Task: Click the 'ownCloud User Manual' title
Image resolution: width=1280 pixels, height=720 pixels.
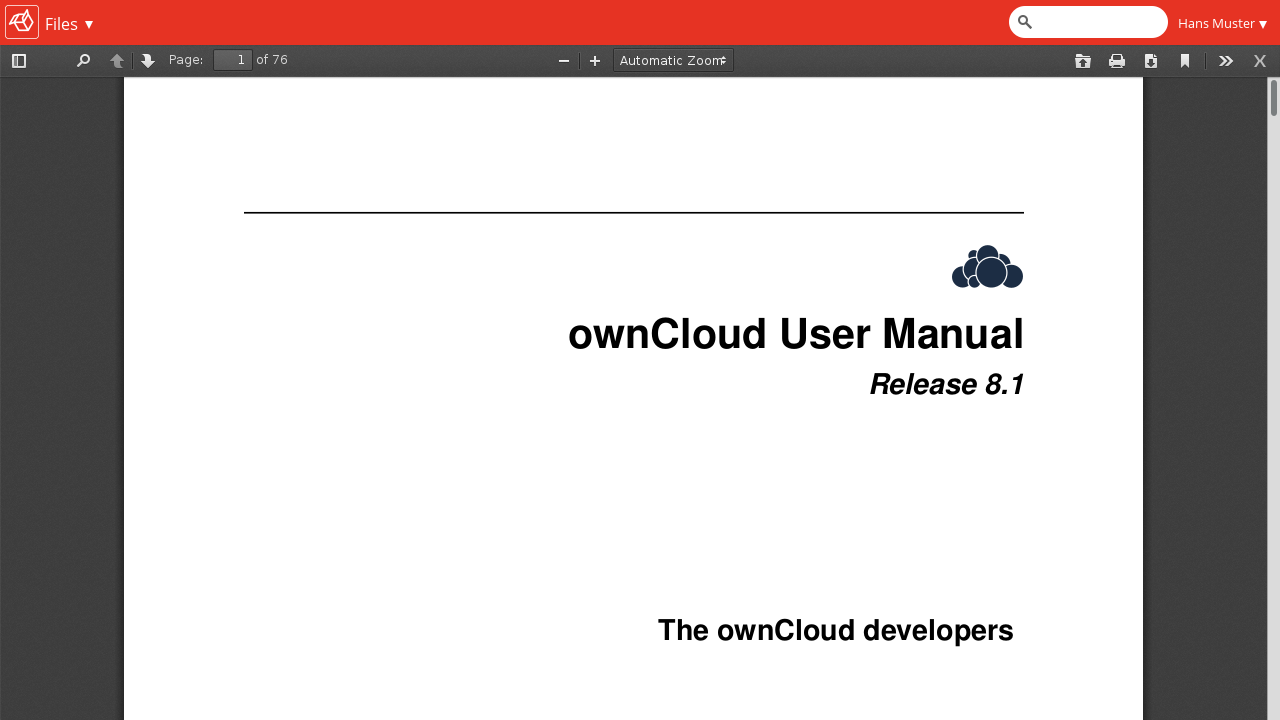Action: (x=796, y=334)
